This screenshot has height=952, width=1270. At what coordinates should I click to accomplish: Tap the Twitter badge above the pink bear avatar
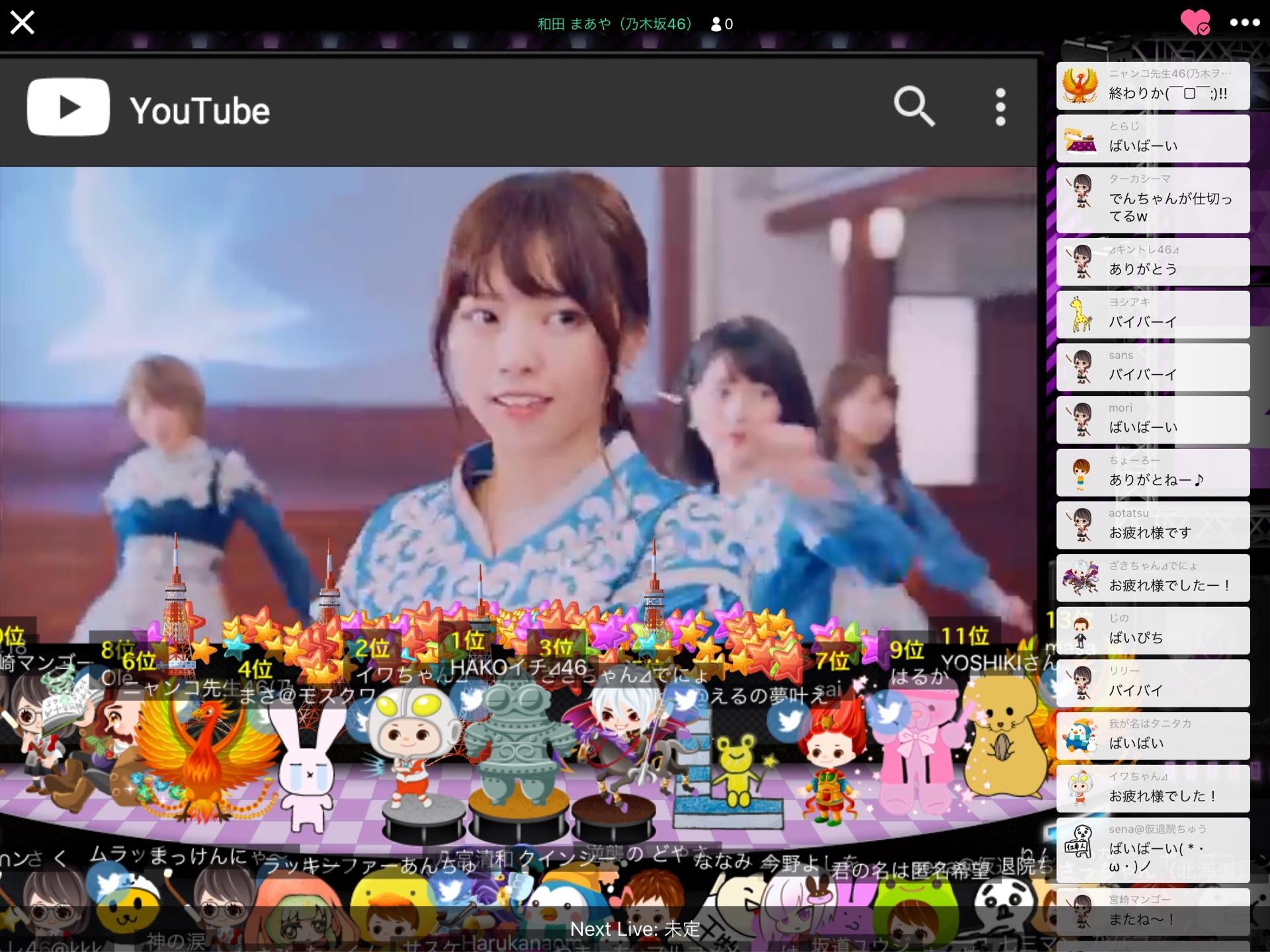(889, 711)
